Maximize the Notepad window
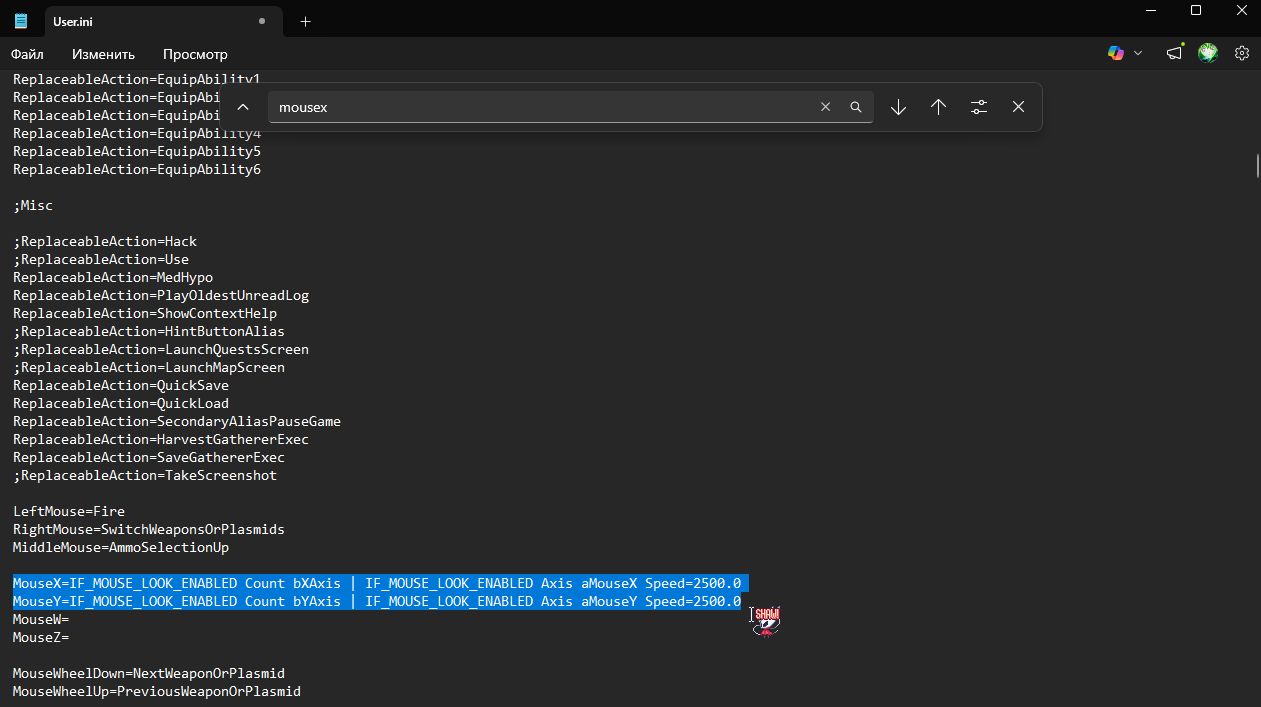The width and height of the screenshot is (1261, 707). [1196, 10]
